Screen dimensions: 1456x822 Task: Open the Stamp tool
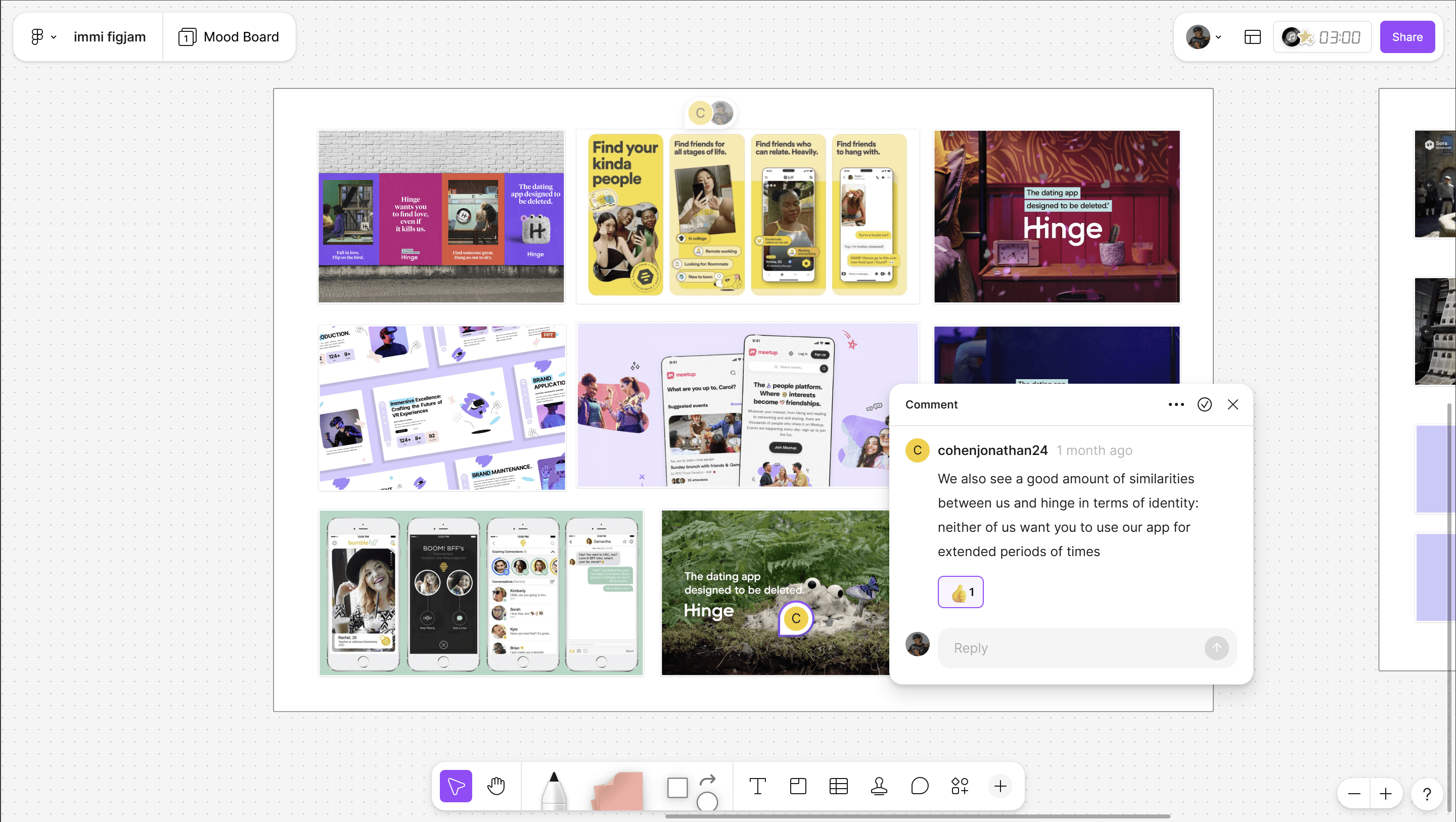879,786
